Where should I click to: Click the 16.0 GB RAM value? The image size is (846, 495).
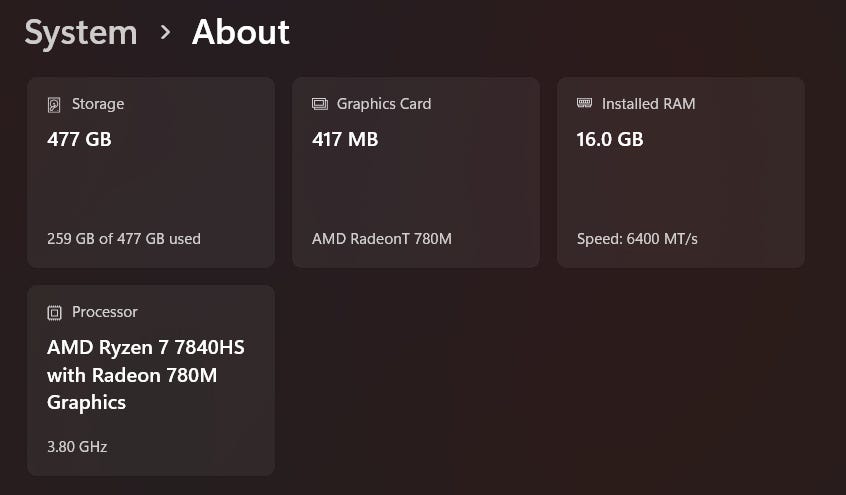point(610,139)
